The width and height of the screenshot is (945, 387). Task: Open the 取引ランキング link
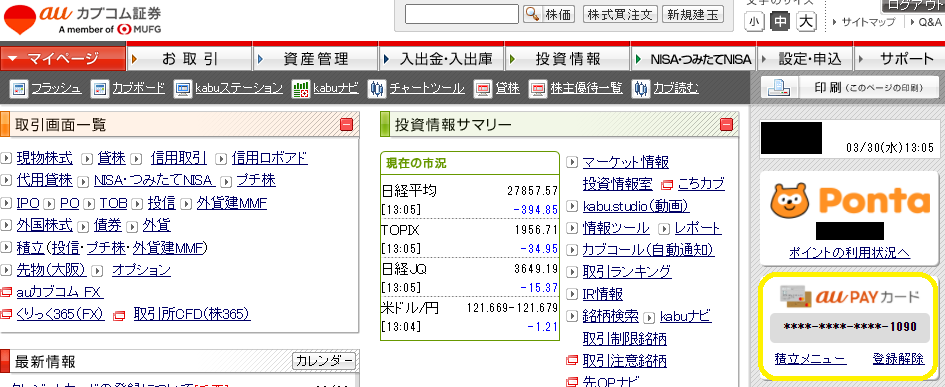point(627,272)
